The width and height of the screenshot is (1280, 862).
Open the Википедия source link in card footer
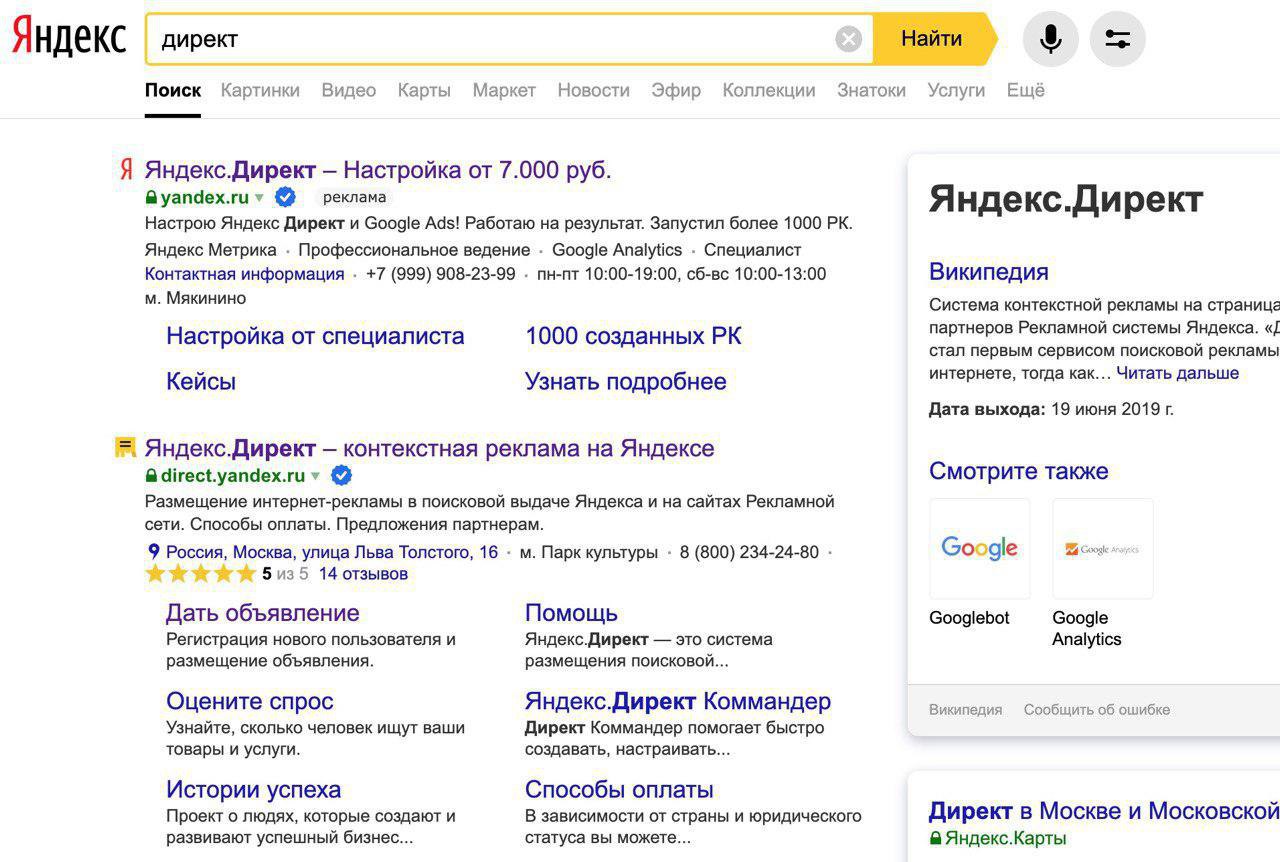click(965, 709)
